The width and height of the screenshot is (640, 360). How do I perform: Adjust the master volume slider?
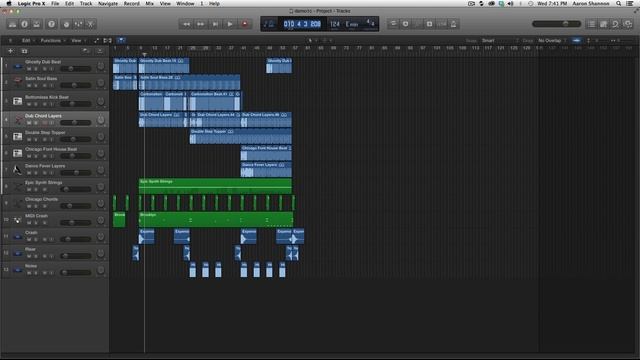(x=556, y=24)
